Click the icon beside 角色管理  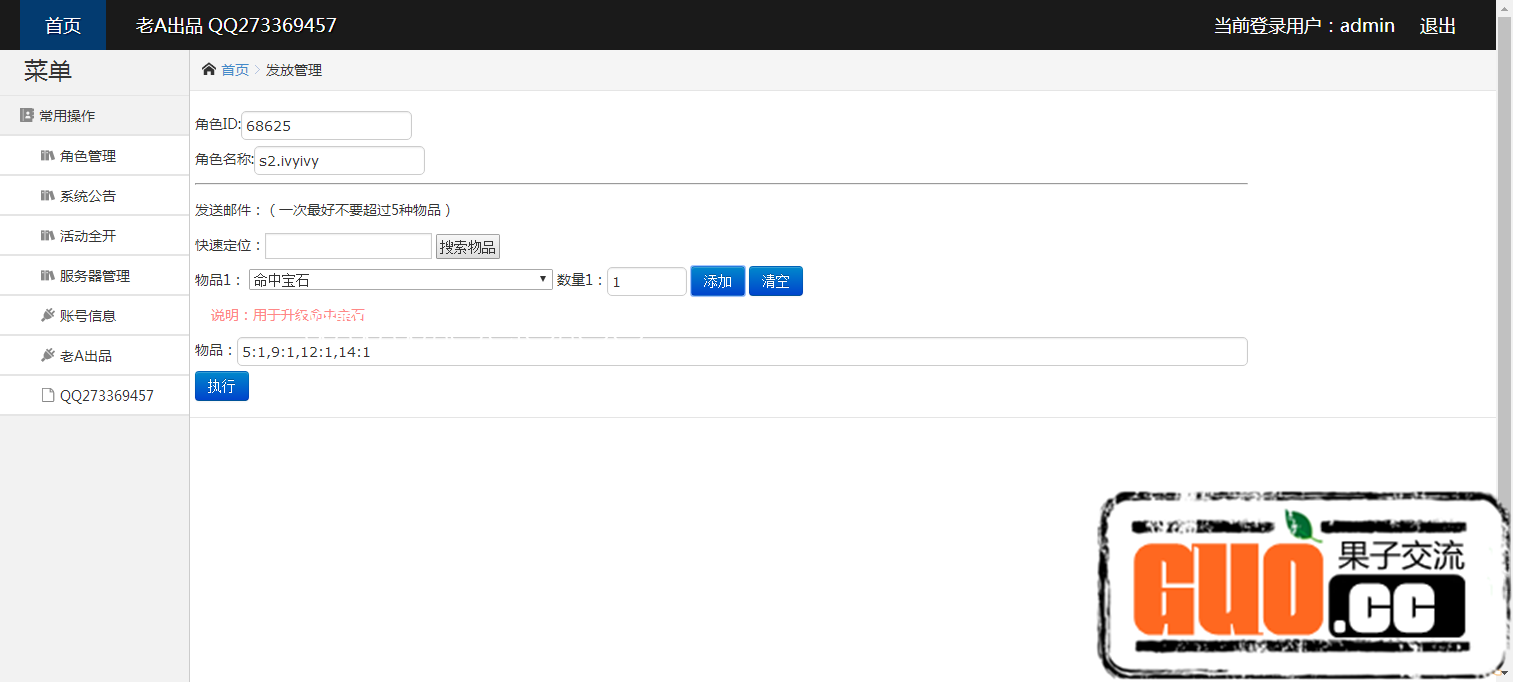pyautogui.click(x=47, y=156)
